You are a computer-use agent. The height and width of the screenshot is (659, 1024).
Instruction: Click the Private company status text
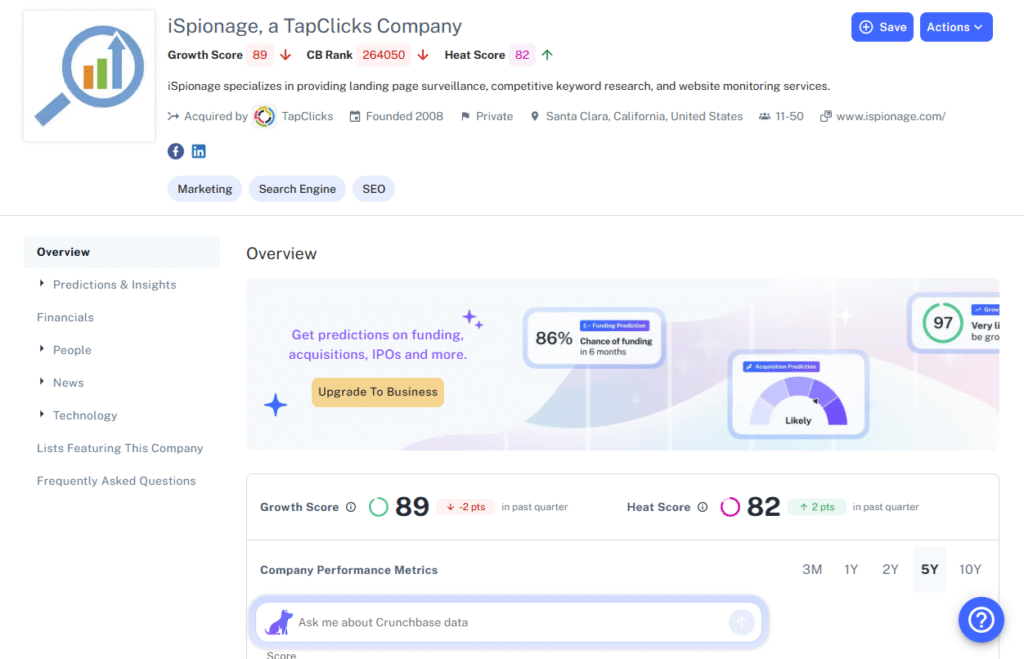click(494, 116)
